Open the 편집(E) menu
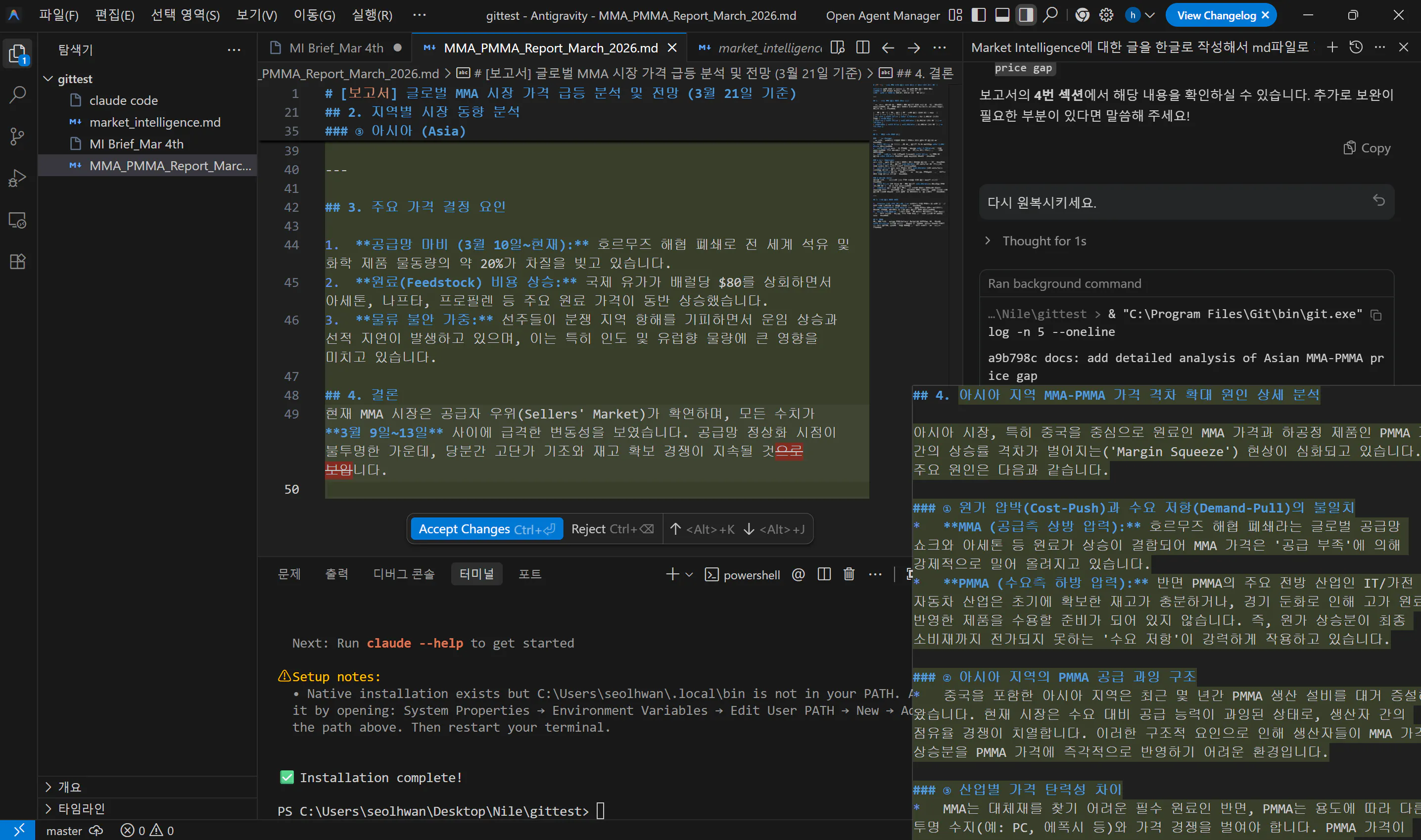Image resolution: width=1421 pixels, height=840 pixels. coord(115,15)
